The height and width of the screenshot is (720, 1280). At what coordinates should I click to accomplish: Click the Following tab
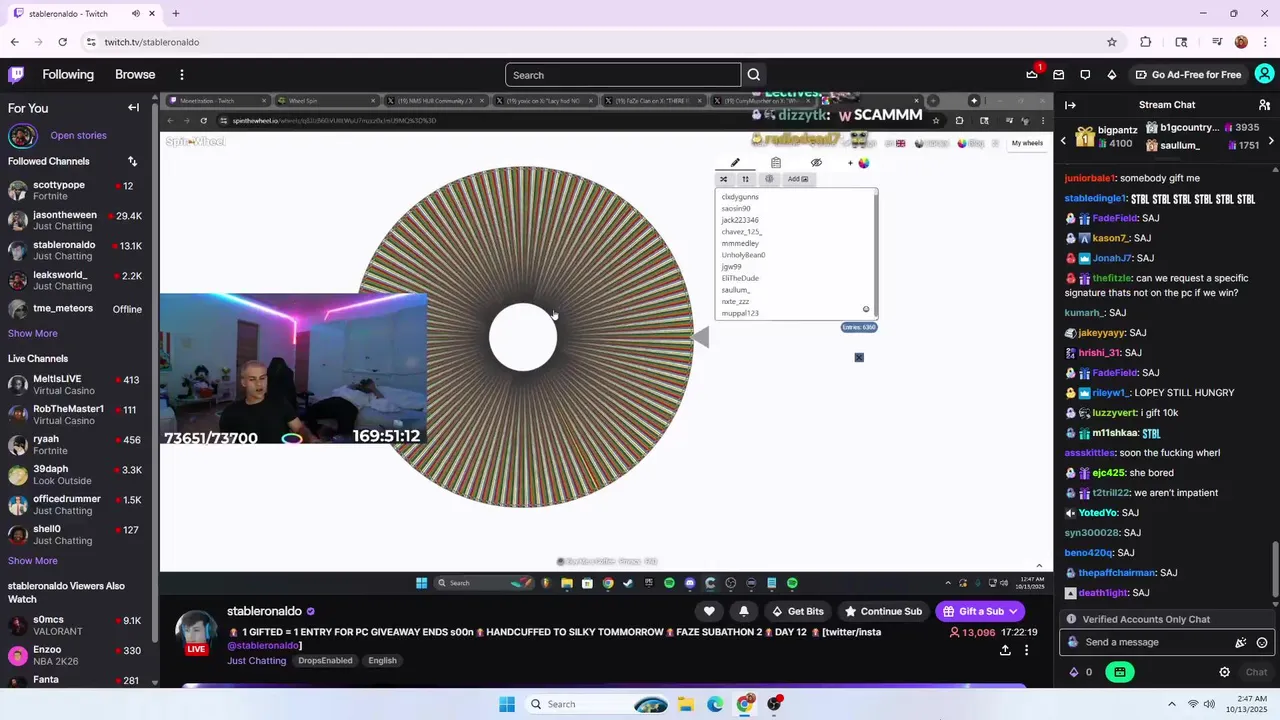point(68,75)
